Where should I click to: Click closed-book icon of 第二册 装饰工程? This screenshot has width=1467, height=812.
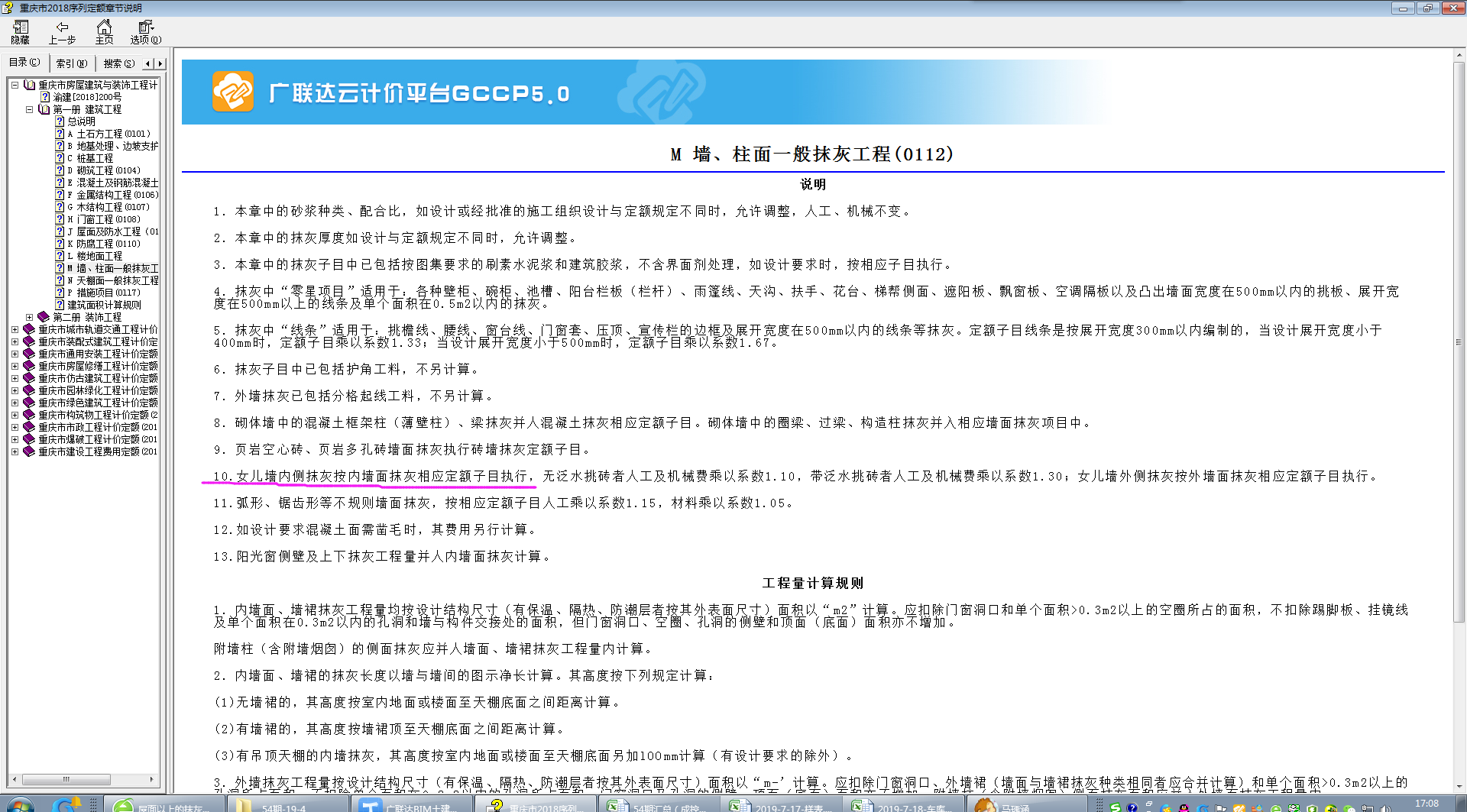(44, 317)
